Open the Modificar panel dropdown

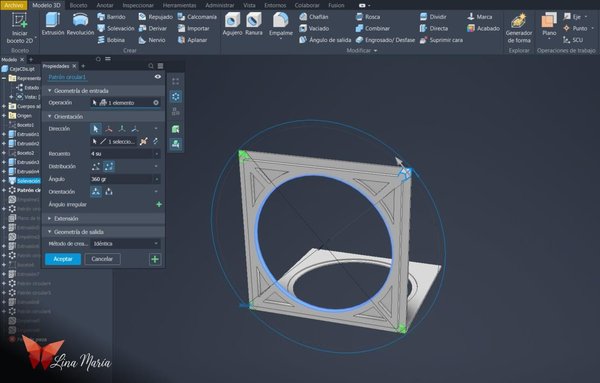pyautogui.click(x=362, y=51)
